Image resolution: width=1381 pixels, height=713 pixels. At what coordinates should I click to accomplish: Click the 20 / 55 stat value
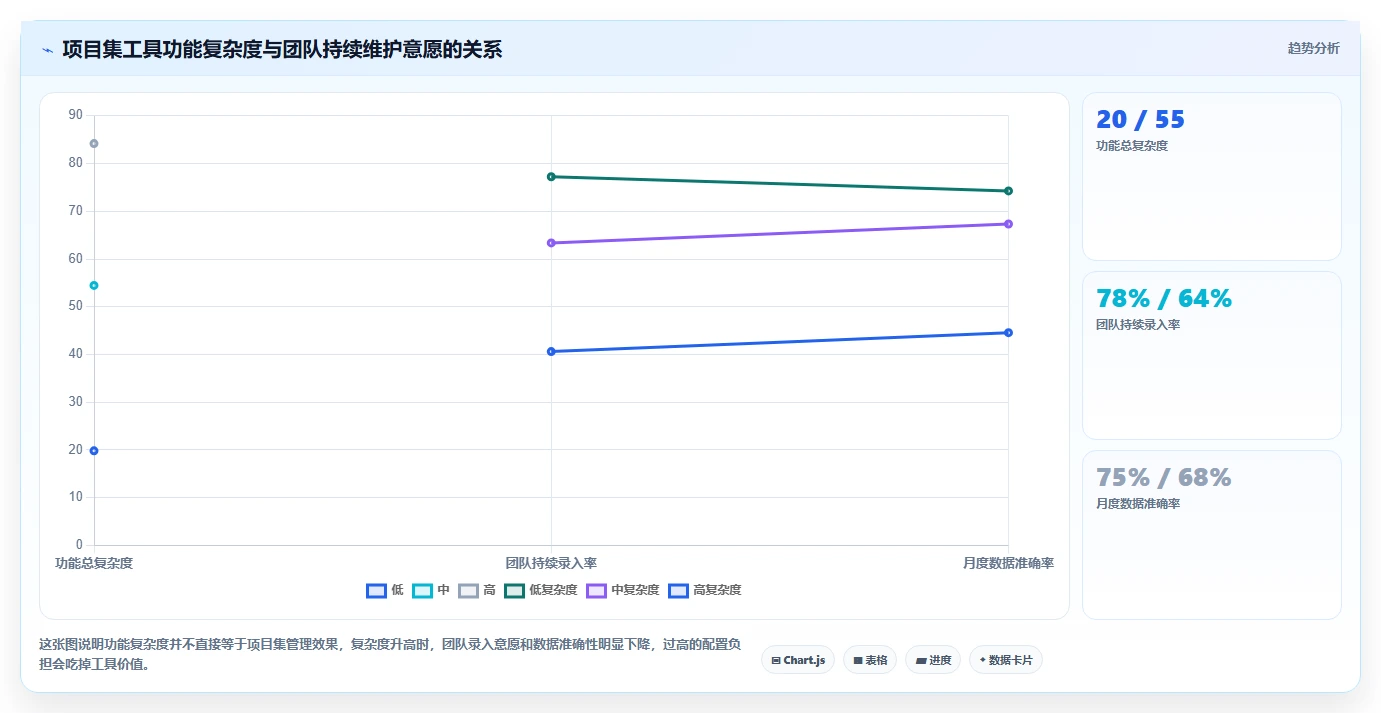pos(1140,120)
